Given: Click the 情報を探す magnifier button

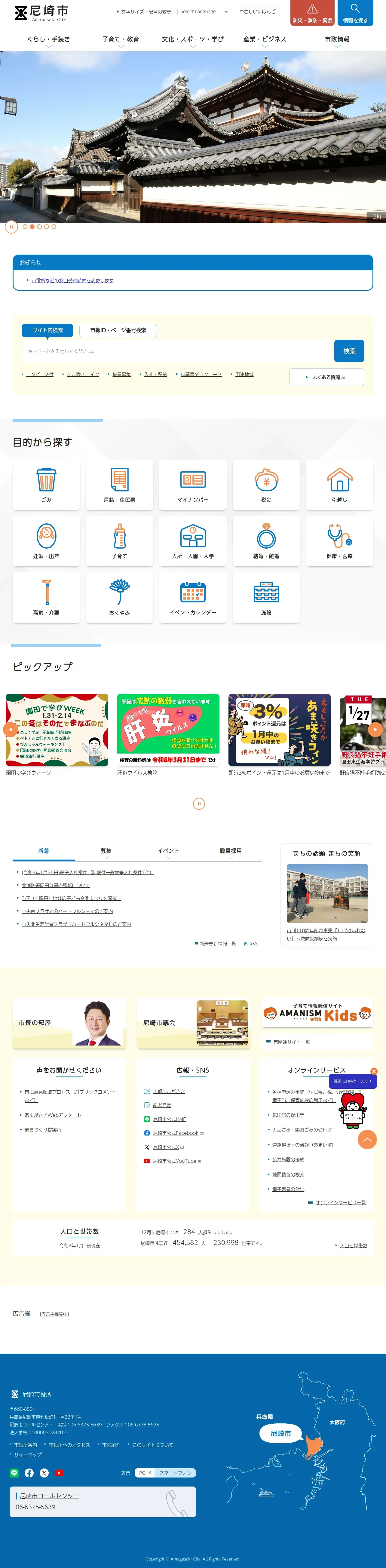Looking at the screenshot, I should [355, 13].
